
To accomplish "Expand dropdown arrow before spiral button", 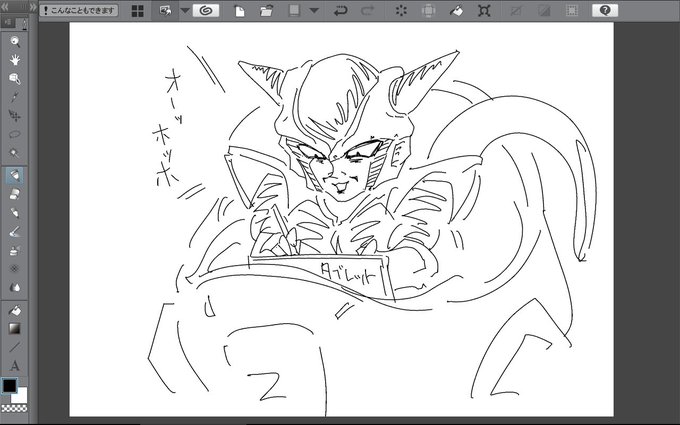I will tap(185, 11).
